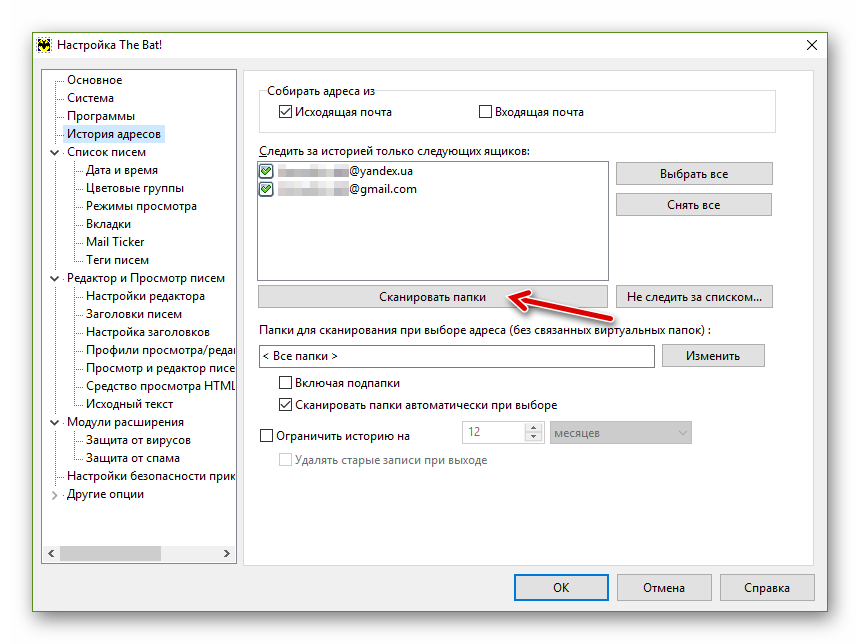Click the Изменить button
Image resolution: width=860 pixels, height=644 pixels.
click(x=713, y=356)
